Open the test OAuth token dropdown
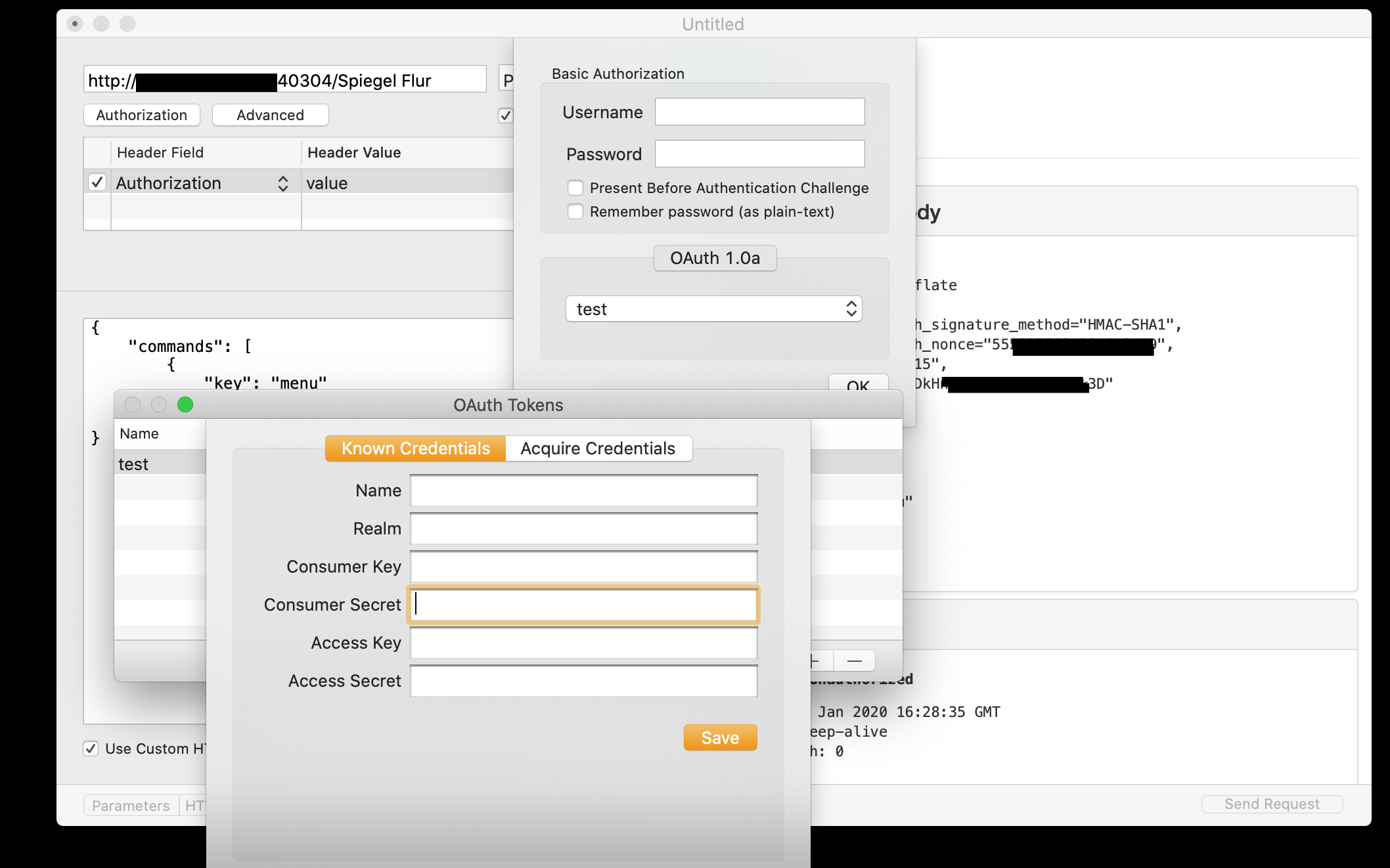Image resolution: width=1390 pixels, height=868 pixels. [713, 309]
